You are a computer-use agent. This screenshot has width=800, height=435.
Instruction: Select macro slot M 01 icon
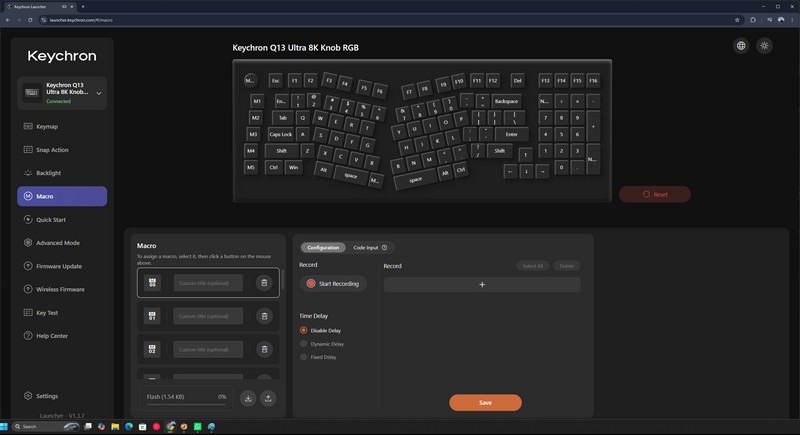pyautogui.click(x=152, y=316)
